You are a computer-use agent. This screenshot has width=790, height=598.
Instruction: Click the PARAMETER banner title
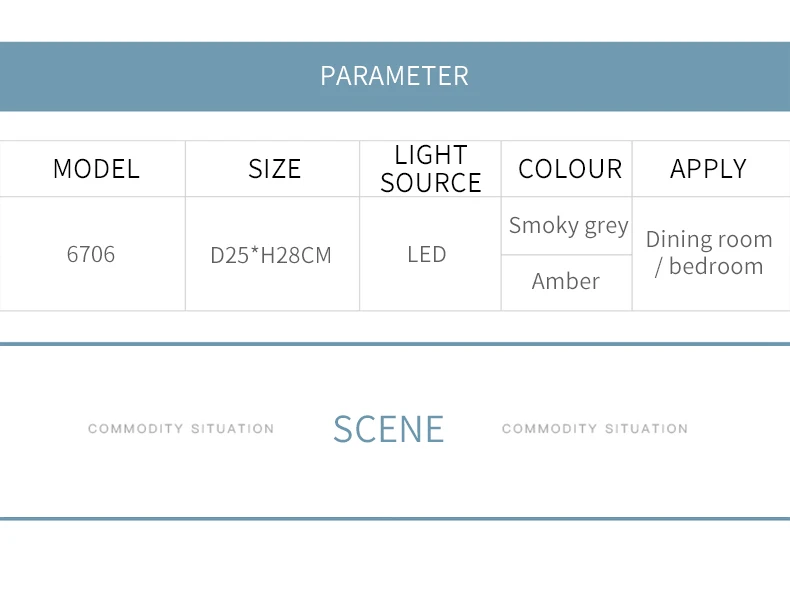394,76
